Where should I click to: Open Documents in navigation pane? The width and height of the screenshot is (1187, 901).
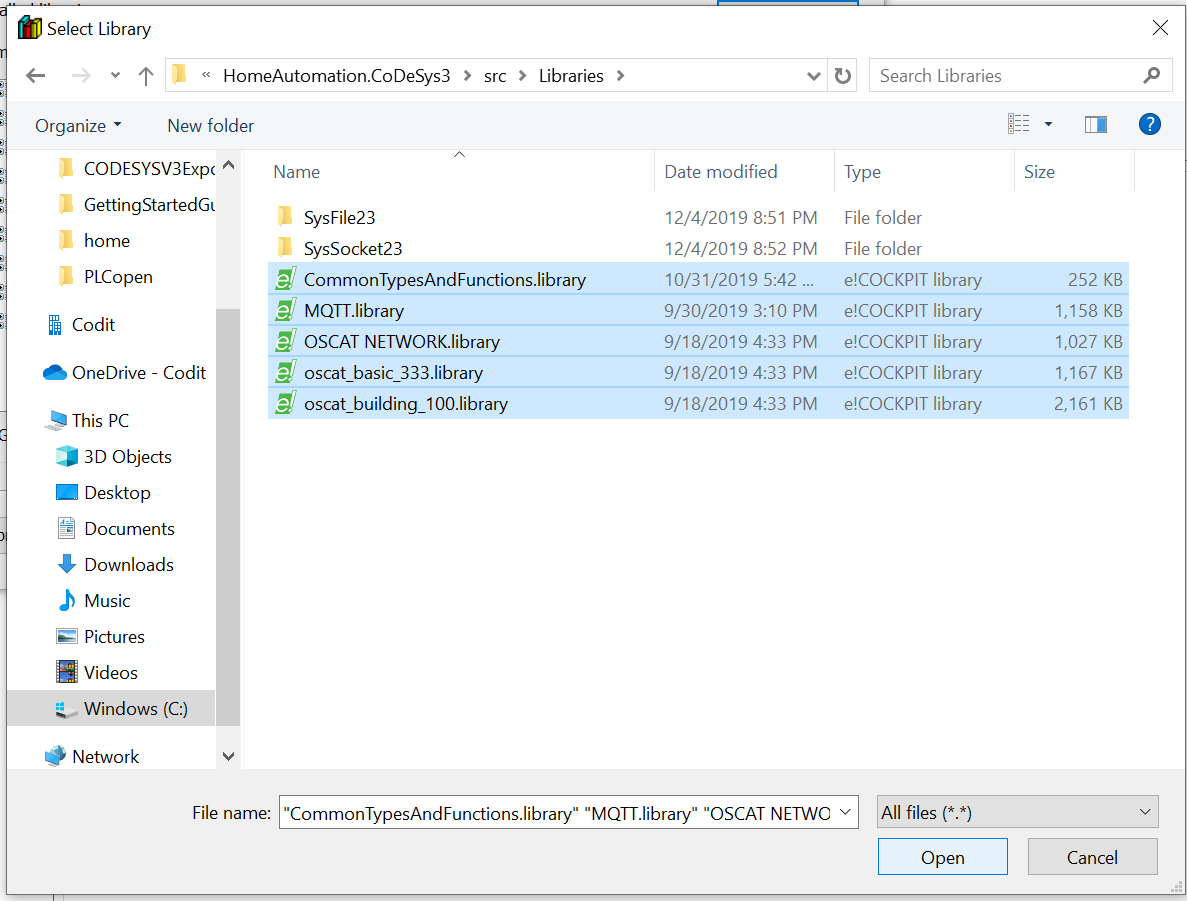point(116,528)
